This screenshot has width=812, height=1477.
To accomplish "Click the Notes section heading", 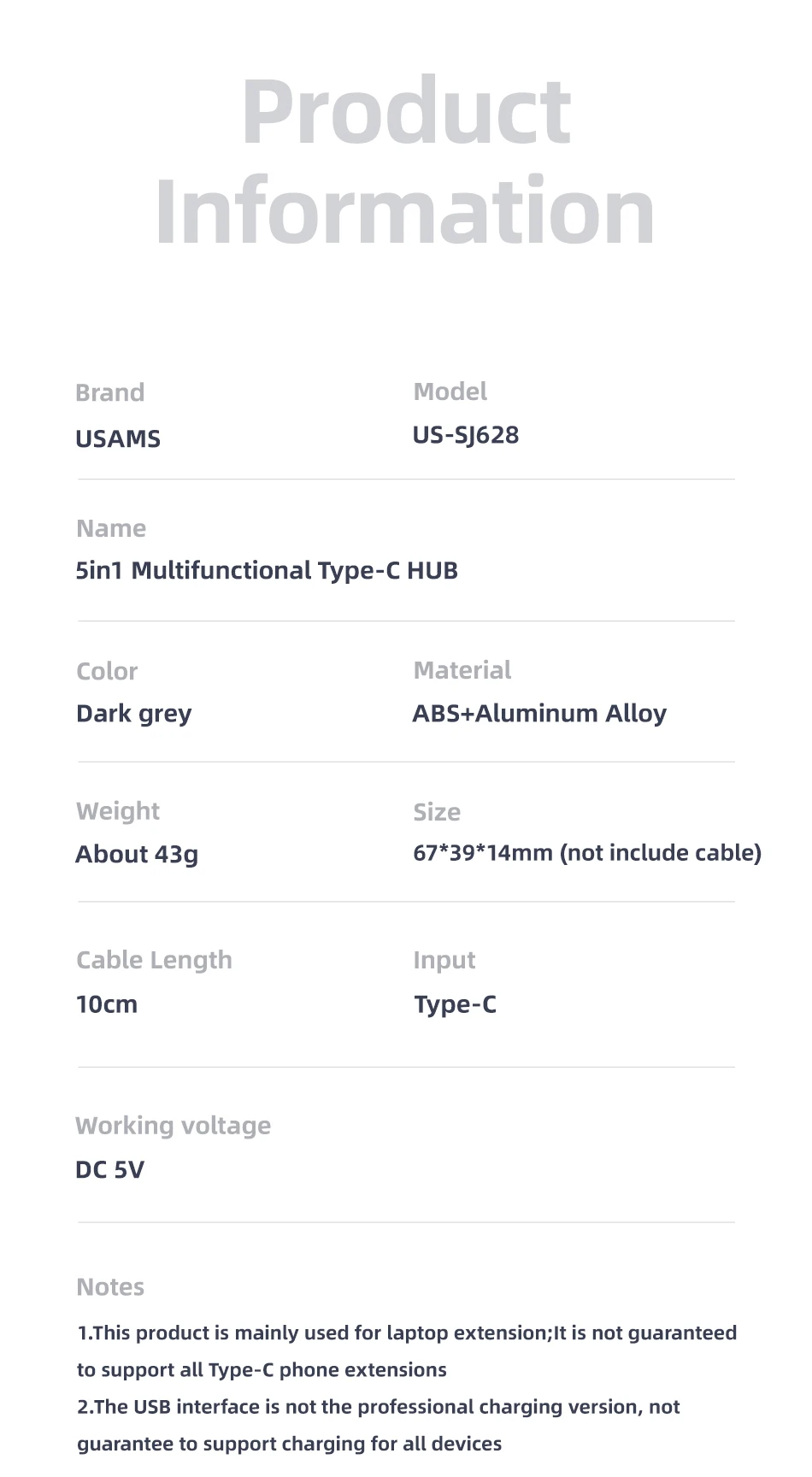I will [110, 1287].
